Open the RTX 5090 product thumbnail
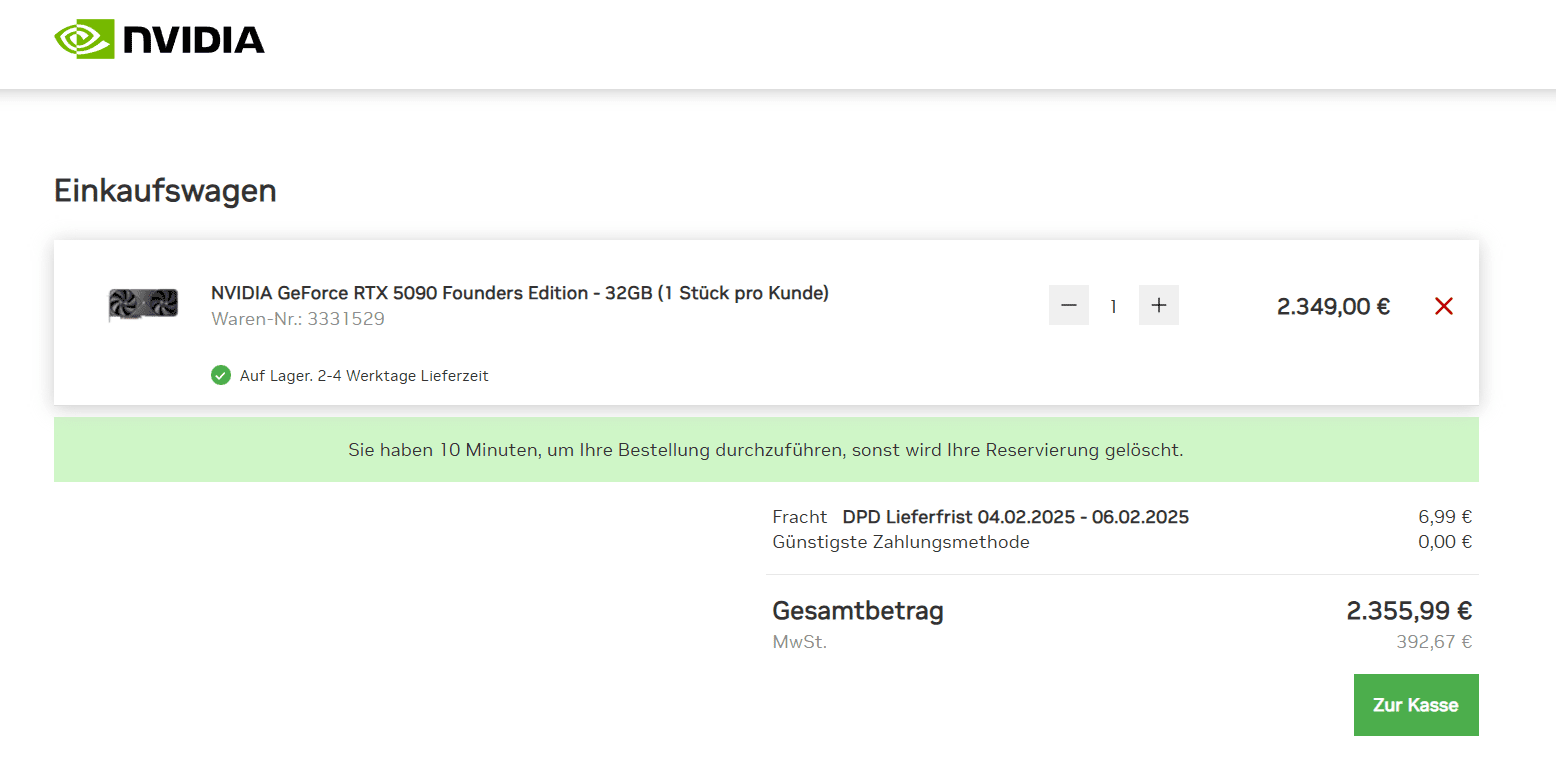The width and height of the screenshot is (1556, 767). pyautogui.click(x=143, y=305)
